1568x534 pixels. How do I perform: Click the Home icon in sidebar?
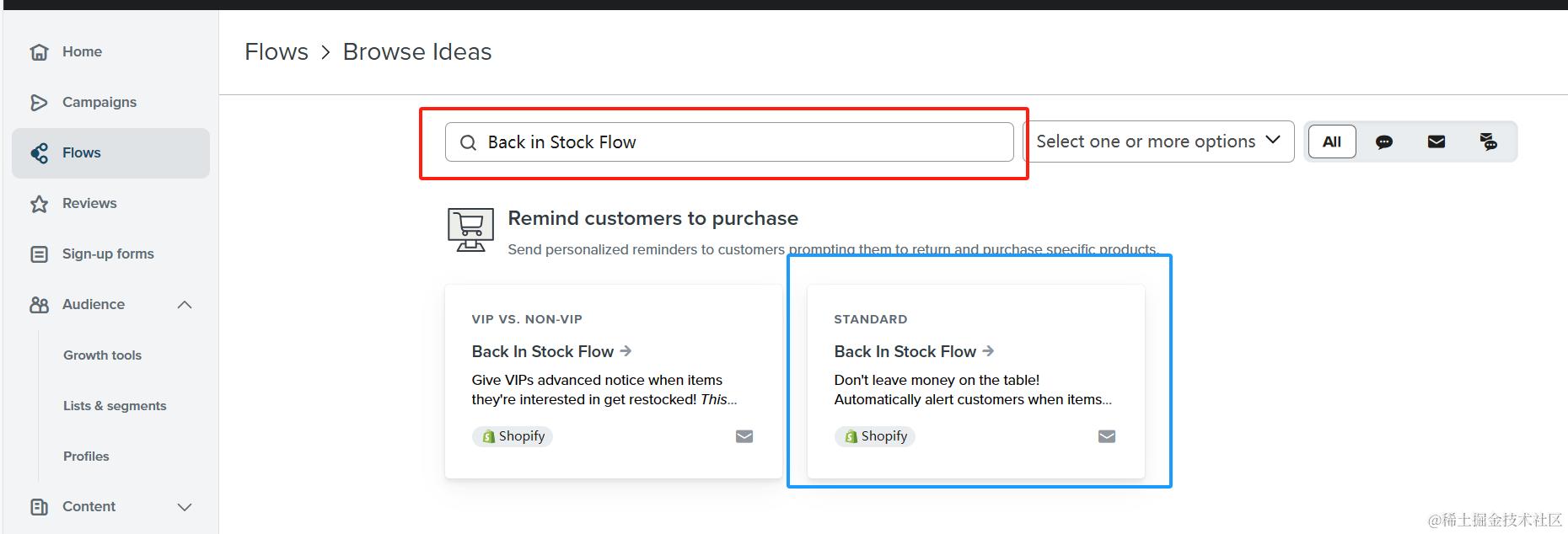click(x=39, y=52)
